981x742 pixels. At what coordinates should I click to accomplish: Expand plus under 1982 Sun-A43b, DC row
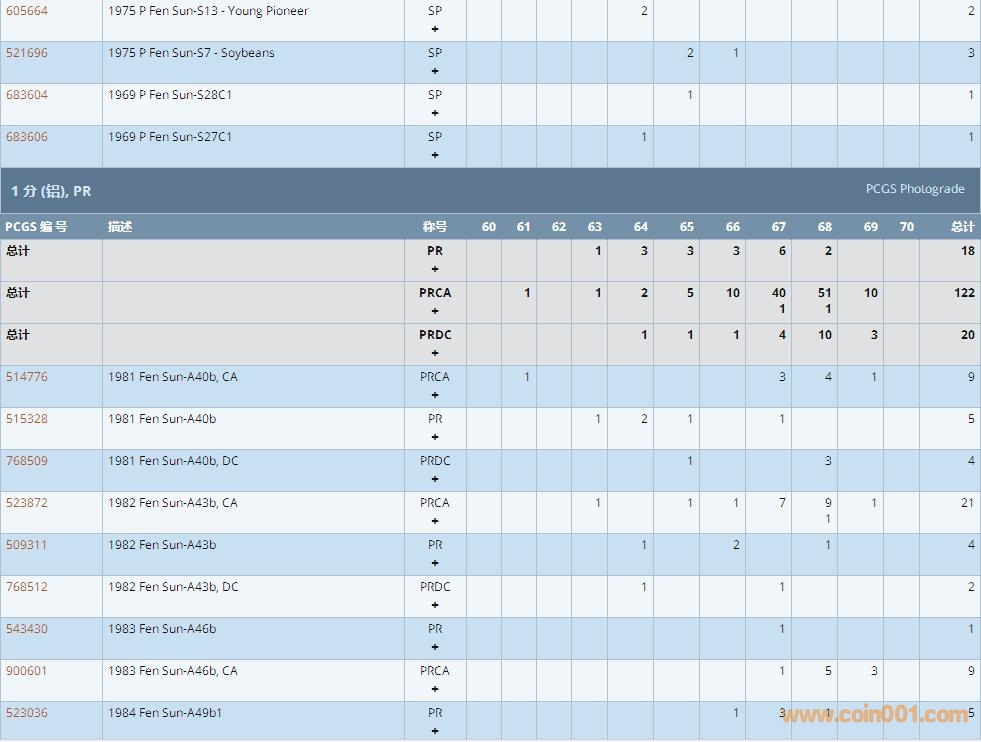coord(435,605)
